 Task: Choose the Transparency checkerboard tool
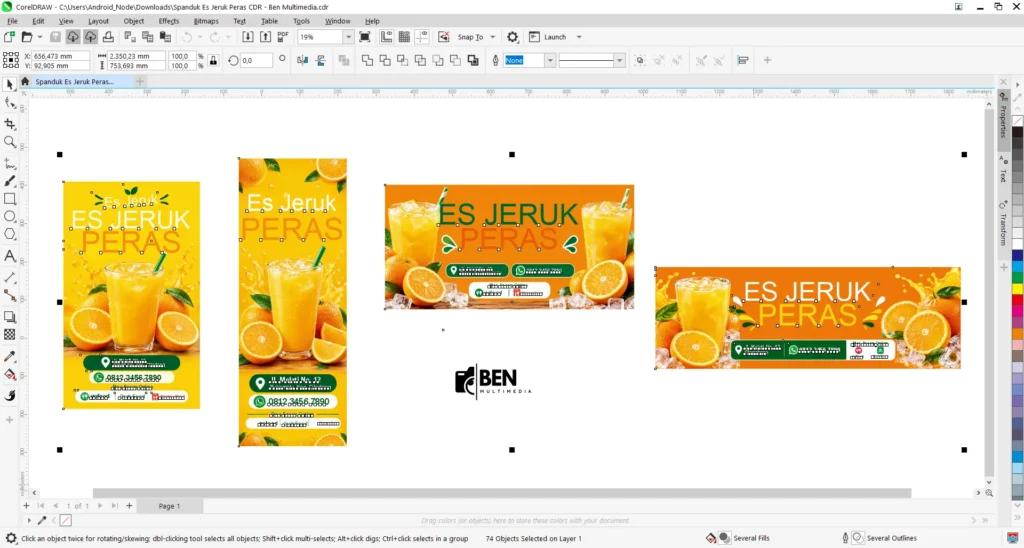coord(10,334)
